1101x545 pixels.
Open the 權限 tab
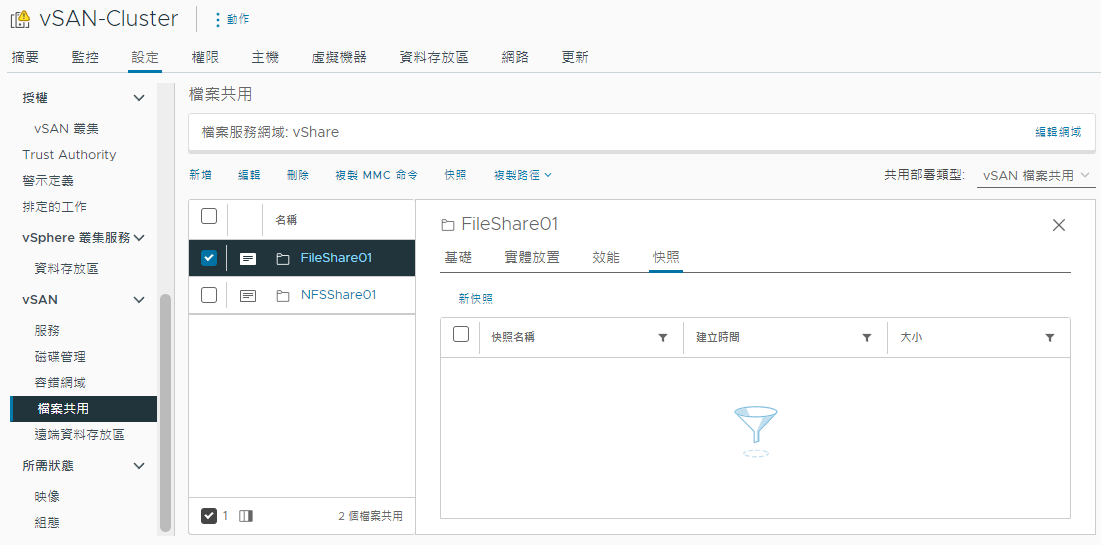(x=205, y=58)
